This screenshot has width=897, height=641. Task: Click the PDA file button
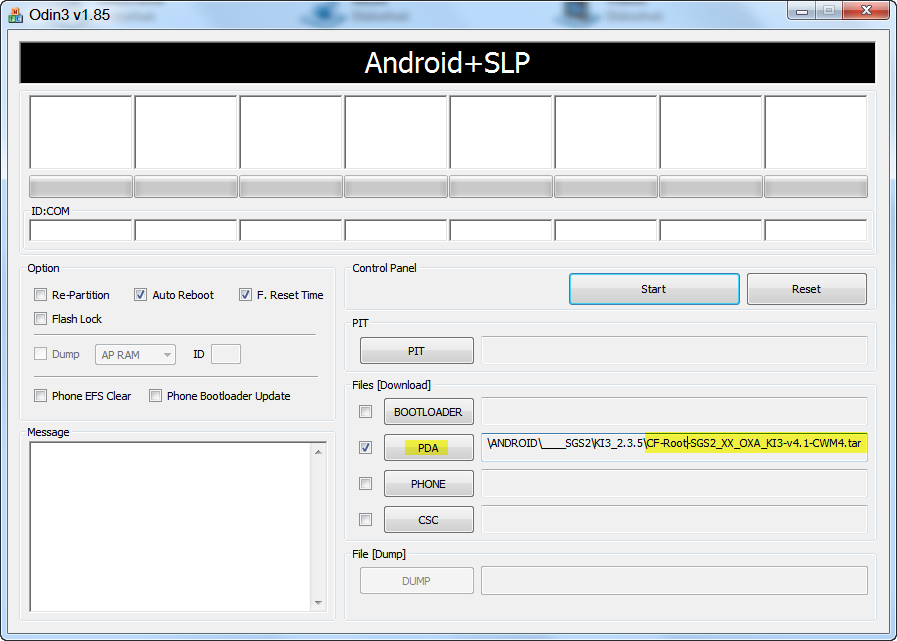[x=428, y=448]
